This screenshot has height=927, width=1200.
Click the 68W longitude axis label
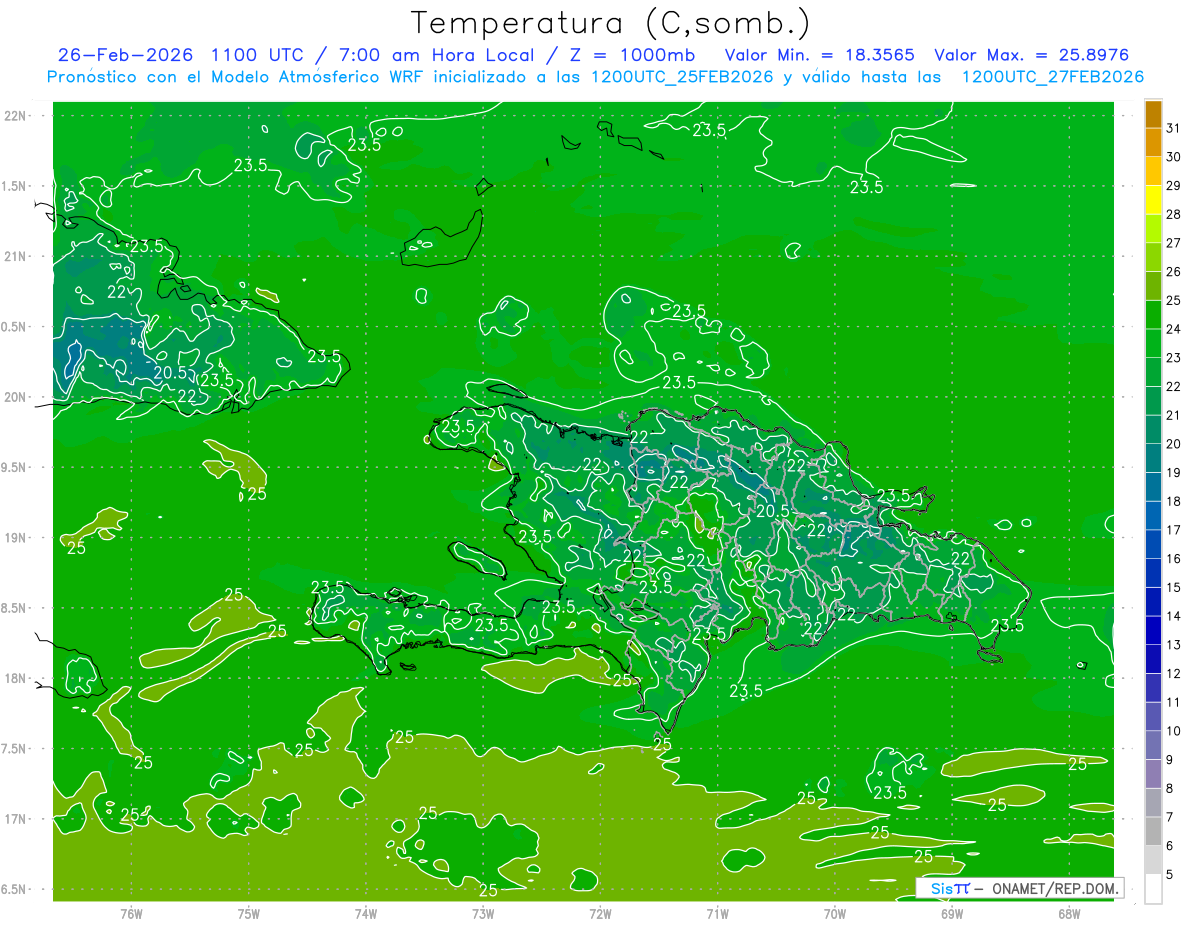click(1069, 914)
